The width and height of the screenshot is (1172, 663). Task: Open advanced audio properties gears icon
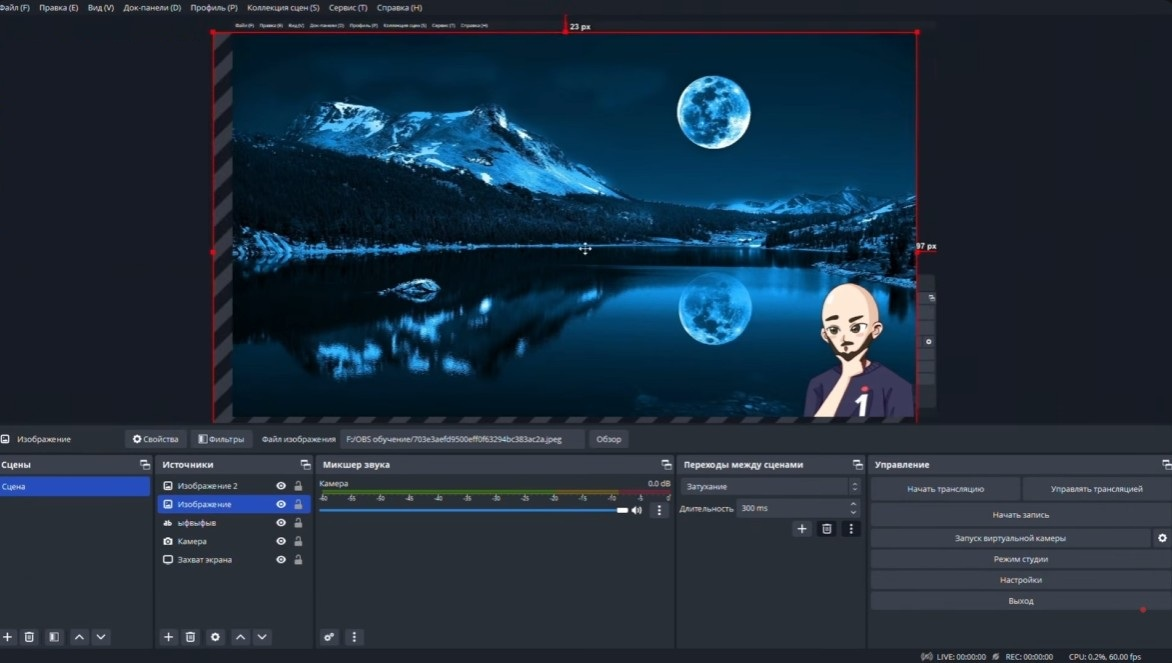point(329,637)
